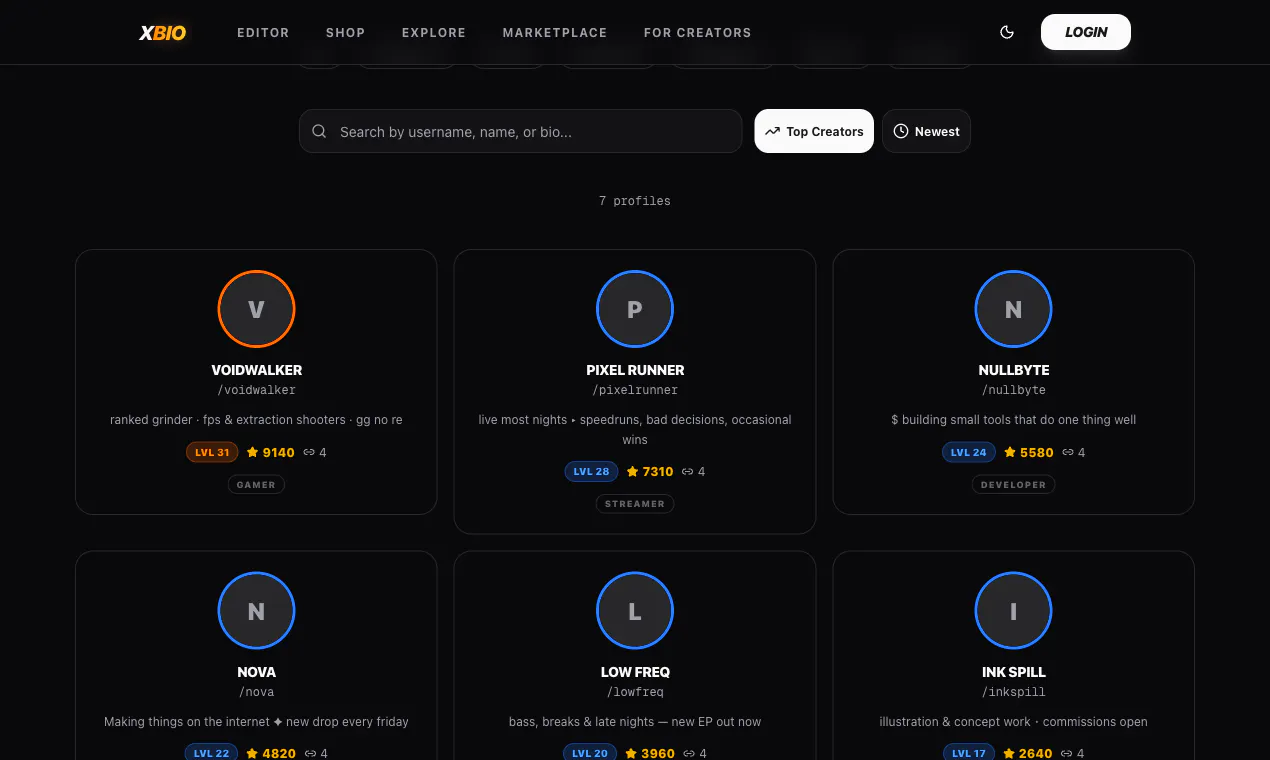Open Nullbyte's avatar circle
Screen dimensions: 1270x760
click(1013, 309)
